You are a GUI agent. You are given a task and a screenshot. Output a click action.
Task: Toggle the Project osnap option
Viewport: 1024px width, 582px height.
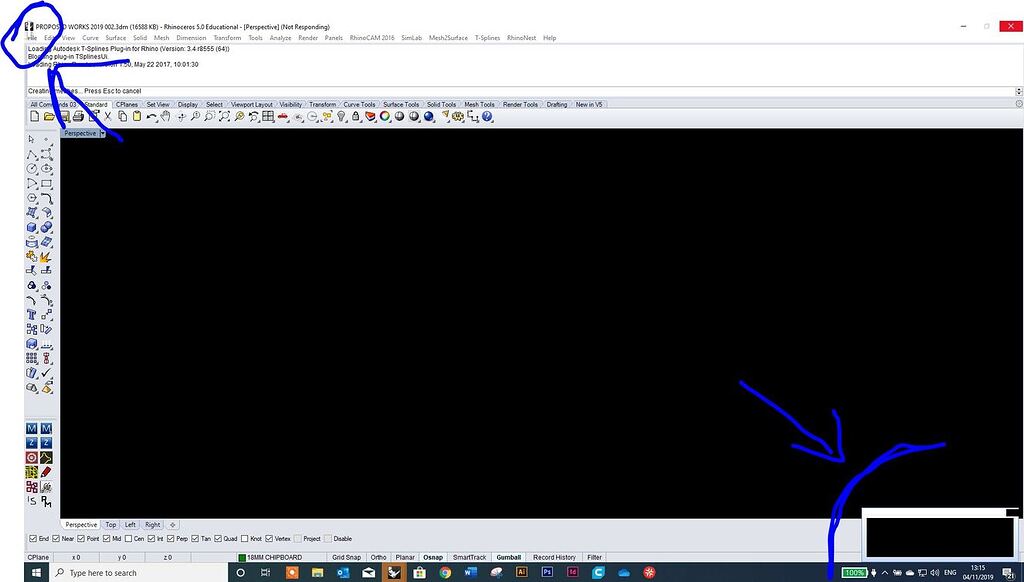[x=297, y=538]
